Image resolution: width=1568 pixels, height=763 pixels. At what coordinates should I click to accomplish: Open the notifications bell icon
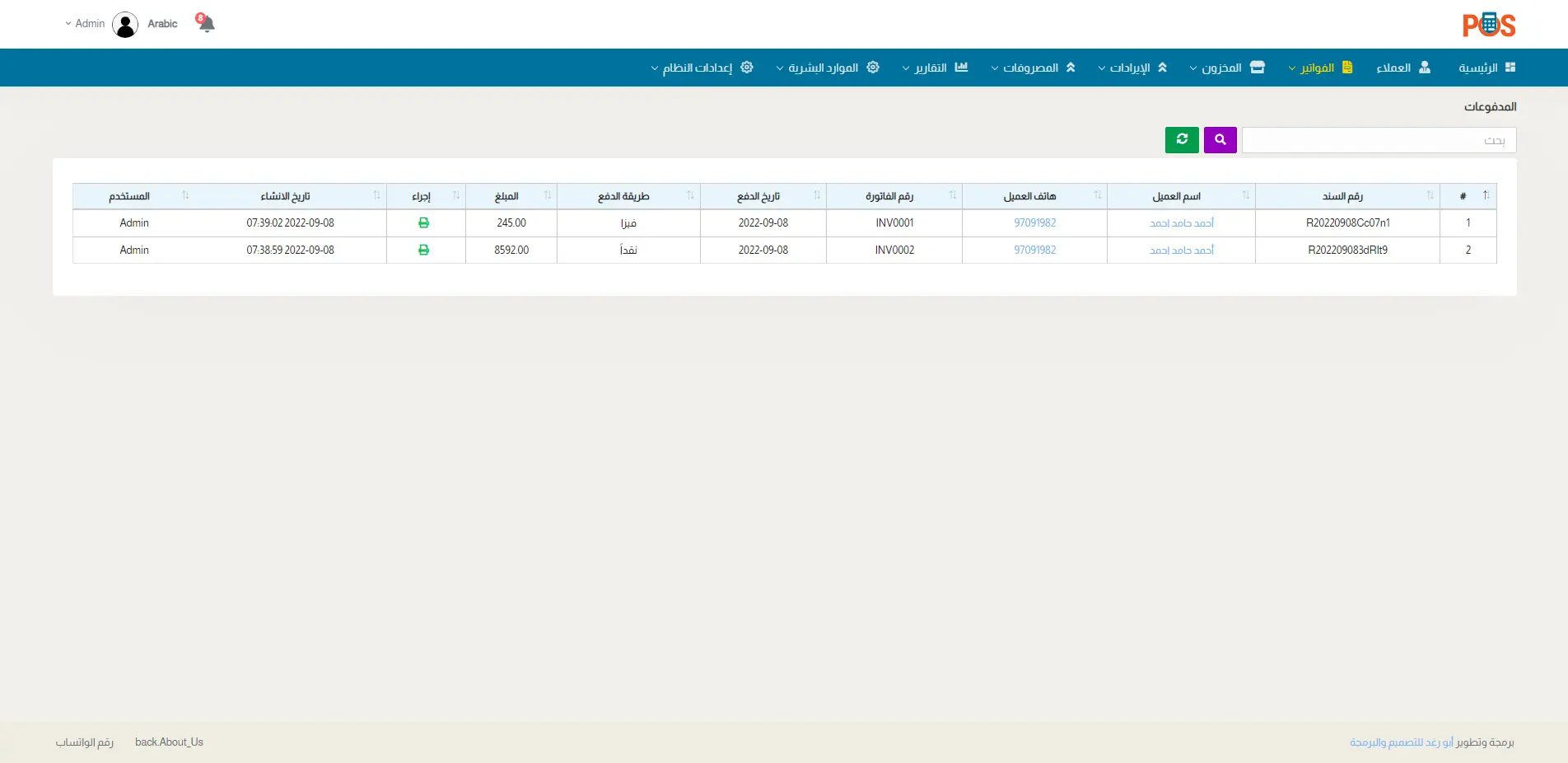click(x=206, y=23)
